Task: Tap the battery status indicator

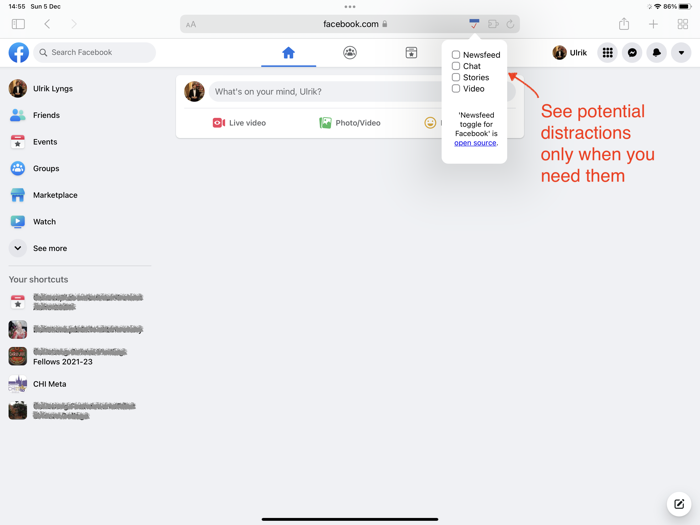Action: coord(685,7)
